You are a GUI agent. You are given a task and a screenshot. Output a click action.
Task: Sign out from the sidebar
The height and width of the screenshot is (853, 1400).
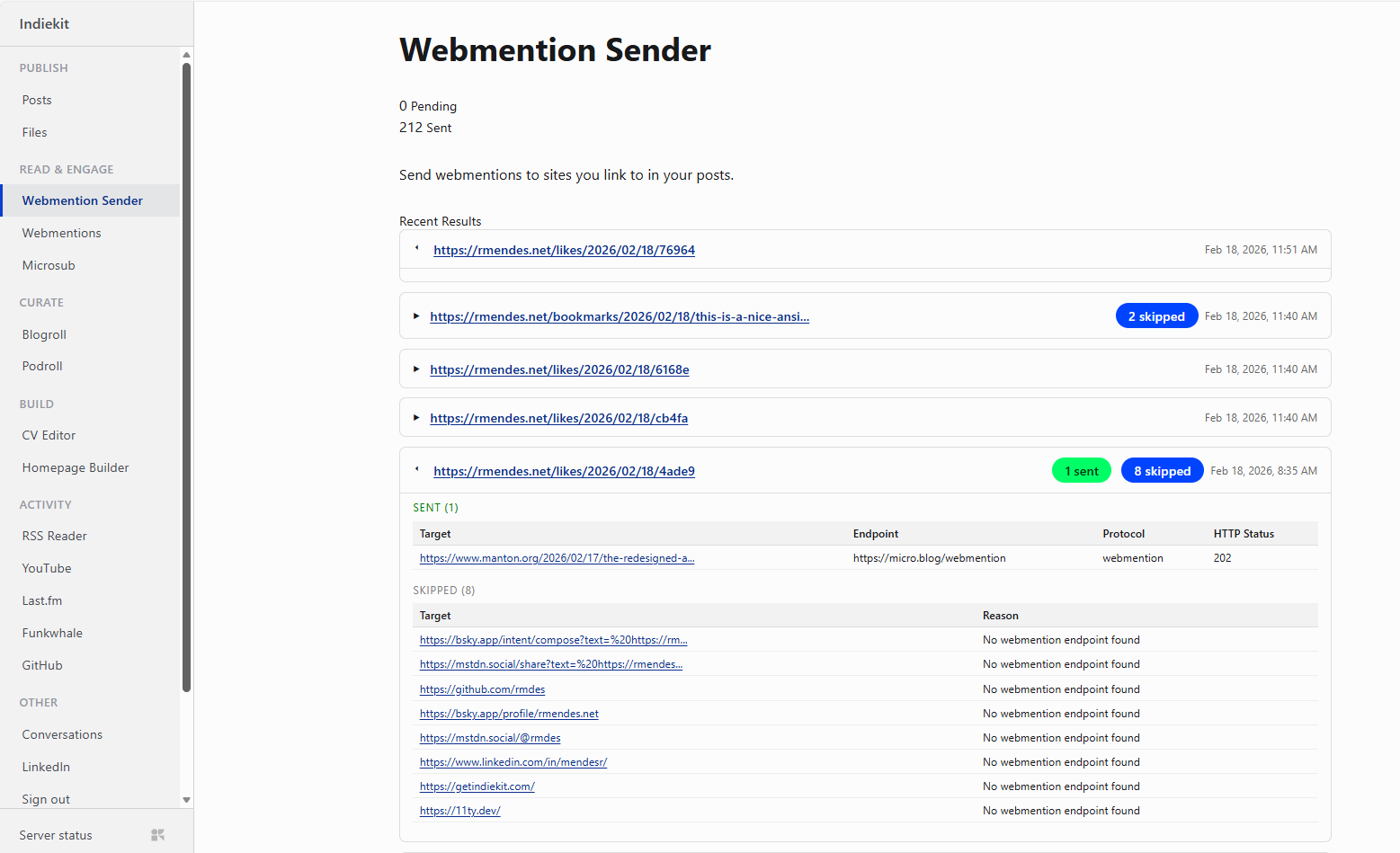[x=46, y=799]
